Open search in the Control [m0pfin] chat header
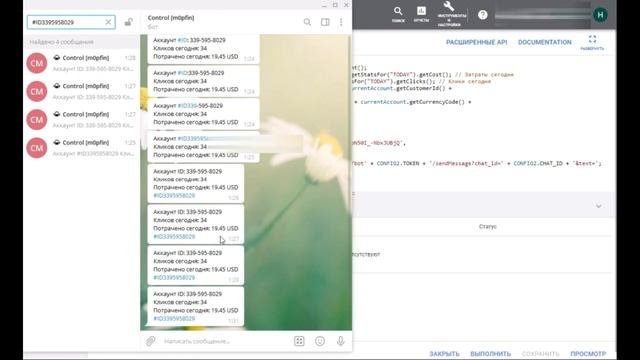 [x=307, y=22]
